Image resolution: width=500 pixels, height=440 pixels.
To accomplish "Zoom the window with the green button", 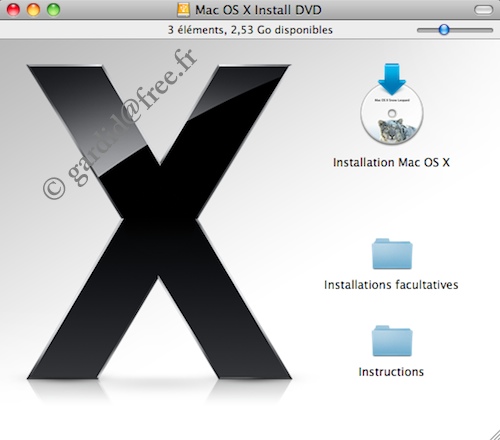I will (x=53, y=10).
